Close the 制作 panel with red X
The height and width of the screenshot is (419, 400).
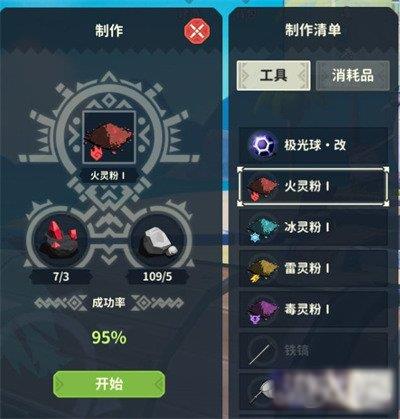197,31
